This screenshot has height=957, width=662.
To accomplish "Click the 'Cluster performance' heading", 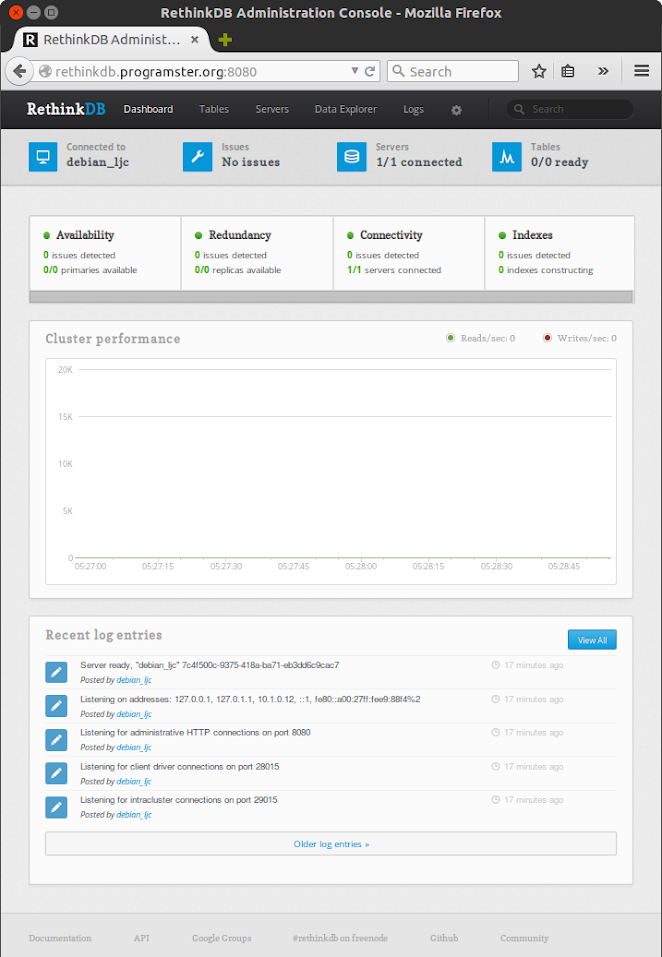I will coord(113,339).
